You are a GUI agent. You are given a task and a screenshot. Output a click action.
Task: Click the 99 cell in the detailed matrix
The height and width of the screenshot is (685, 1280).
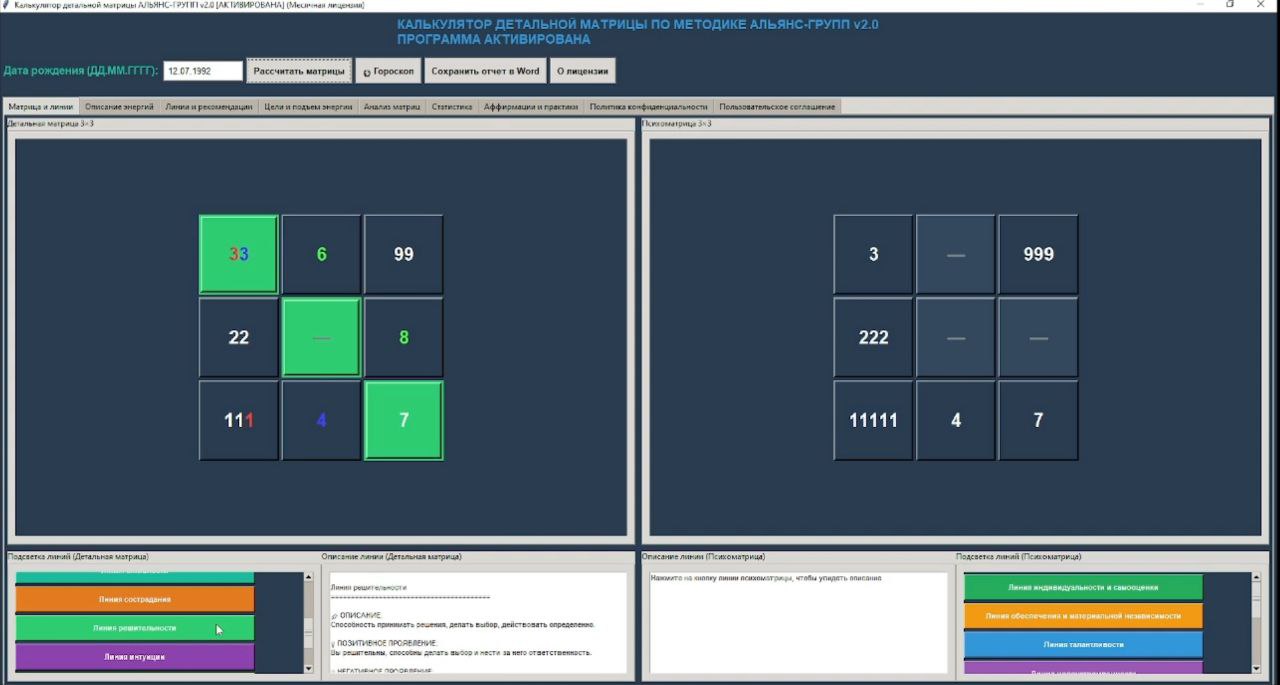click(x=404, y=254)
